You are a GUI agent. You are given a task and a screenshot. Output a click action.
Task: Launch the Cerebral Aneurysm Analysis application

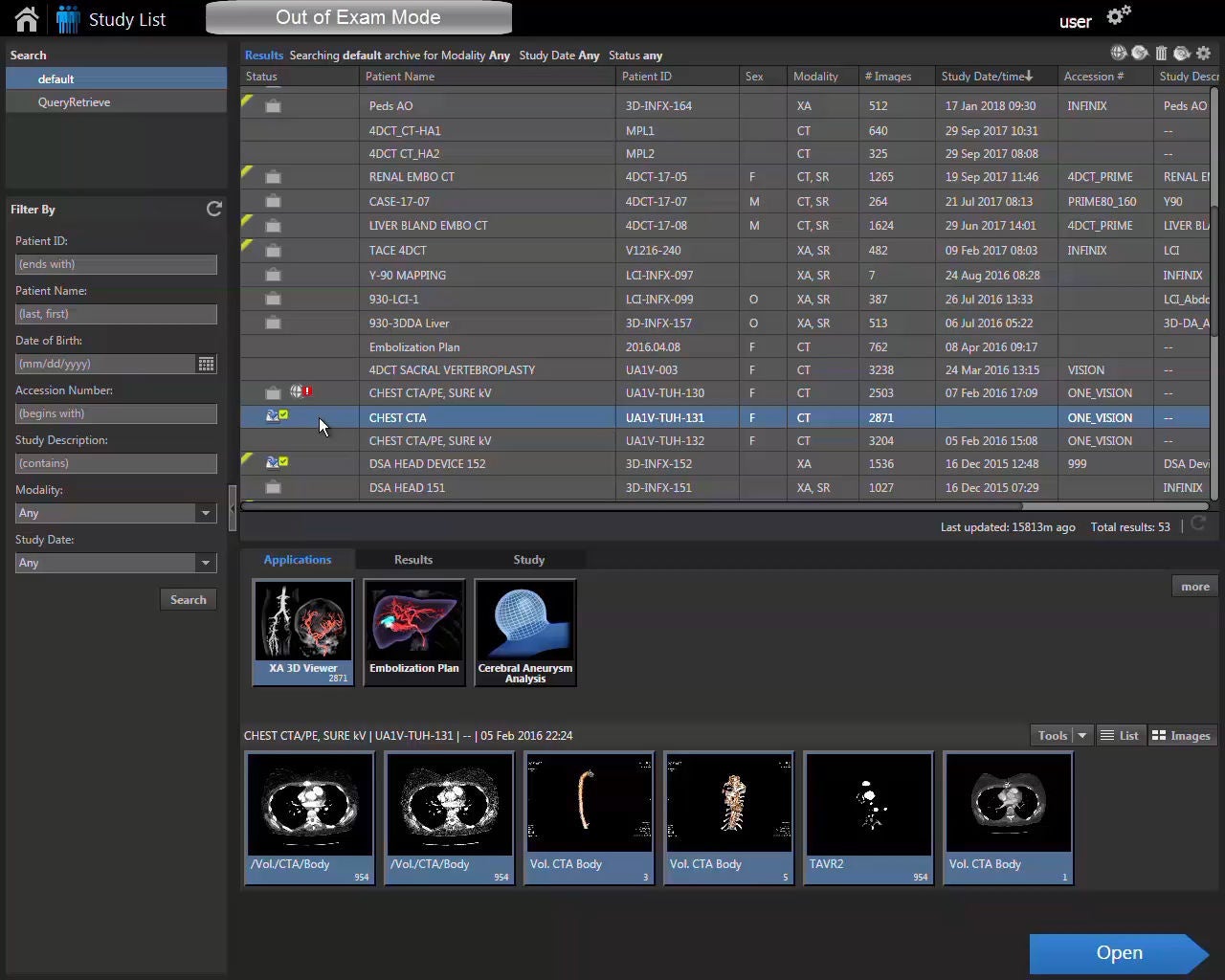(525, 633)
